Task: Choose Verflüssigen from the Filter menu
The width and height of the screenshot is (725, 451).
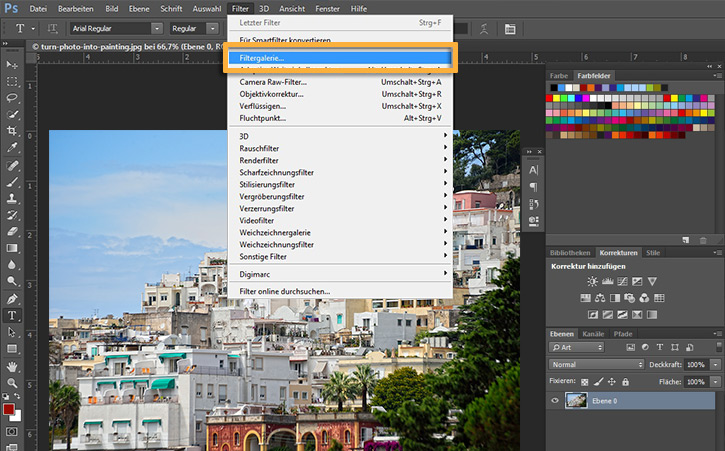Action: (340, 106)
